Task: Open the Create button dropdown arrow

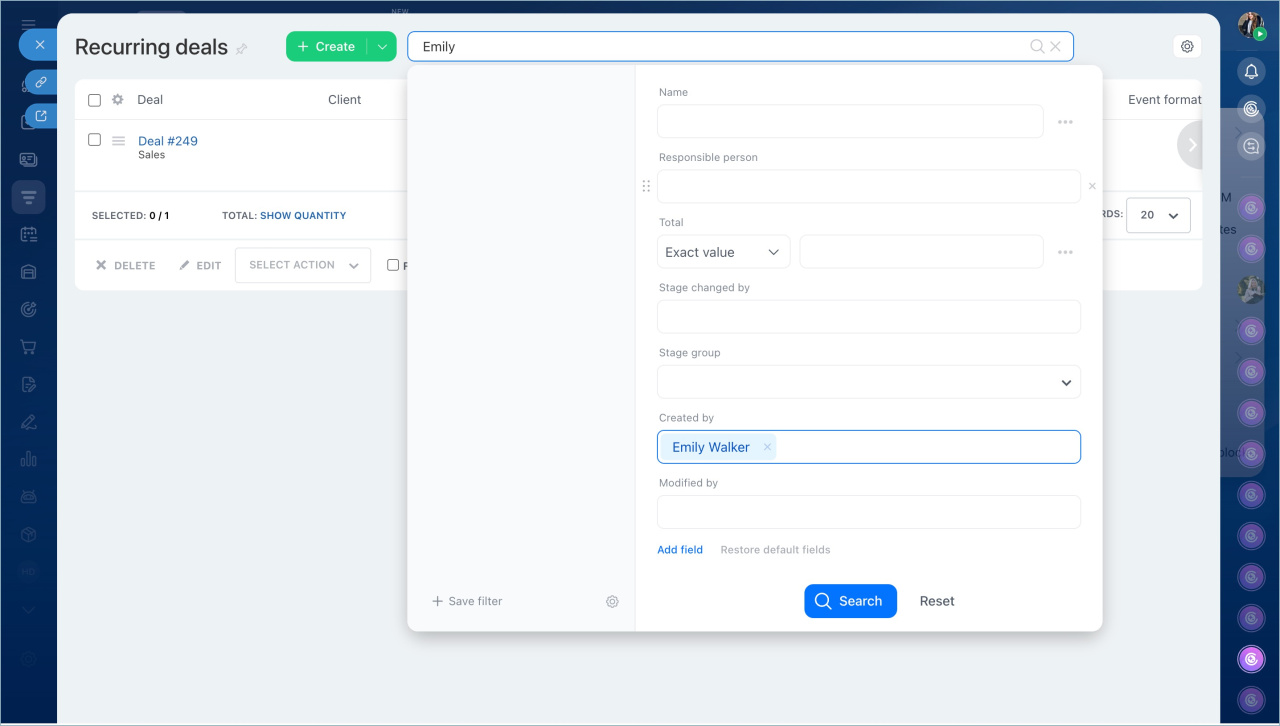Action: [382, 47]
